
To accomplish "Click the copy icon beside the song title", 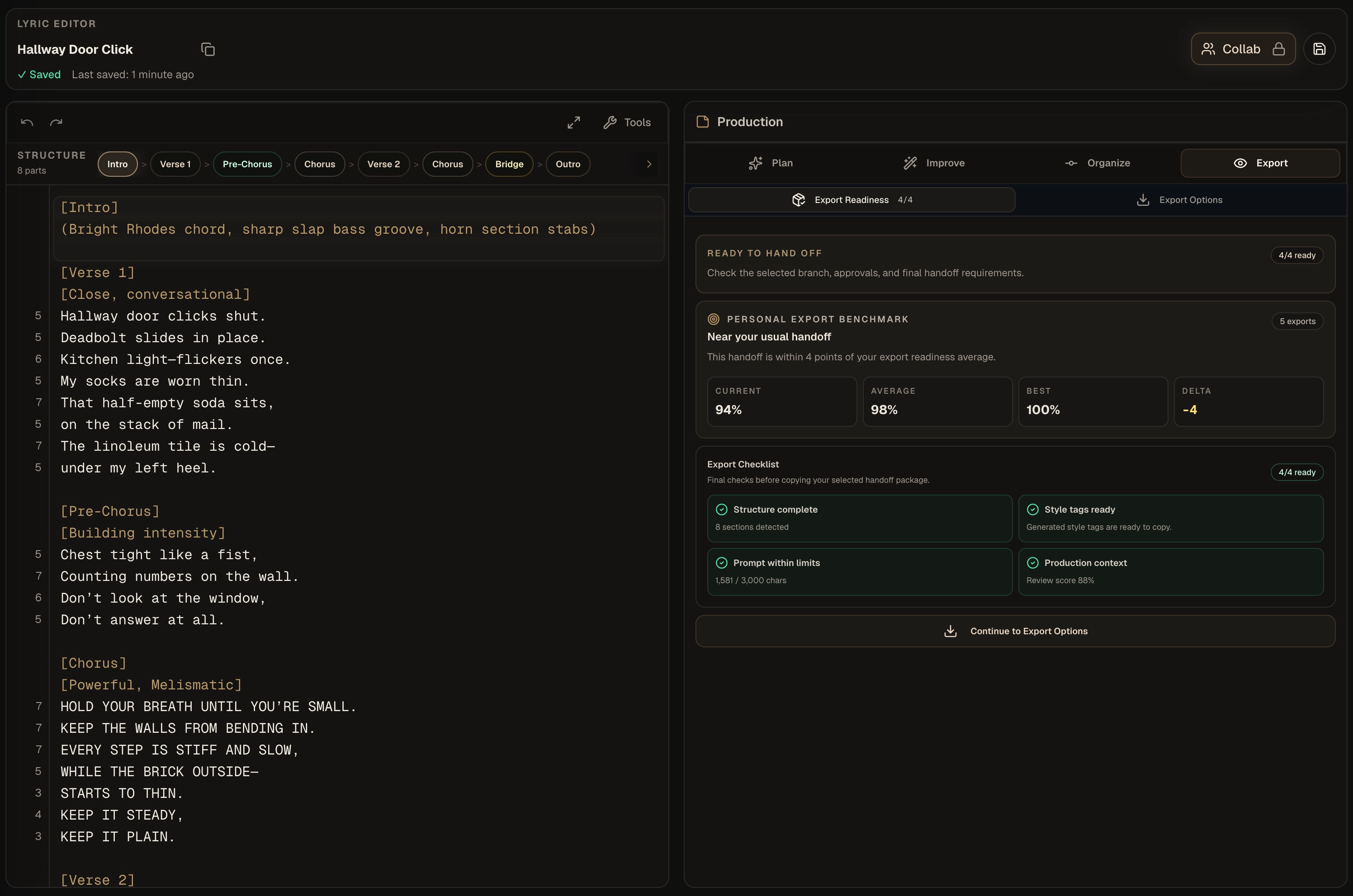I will [208, 50].
